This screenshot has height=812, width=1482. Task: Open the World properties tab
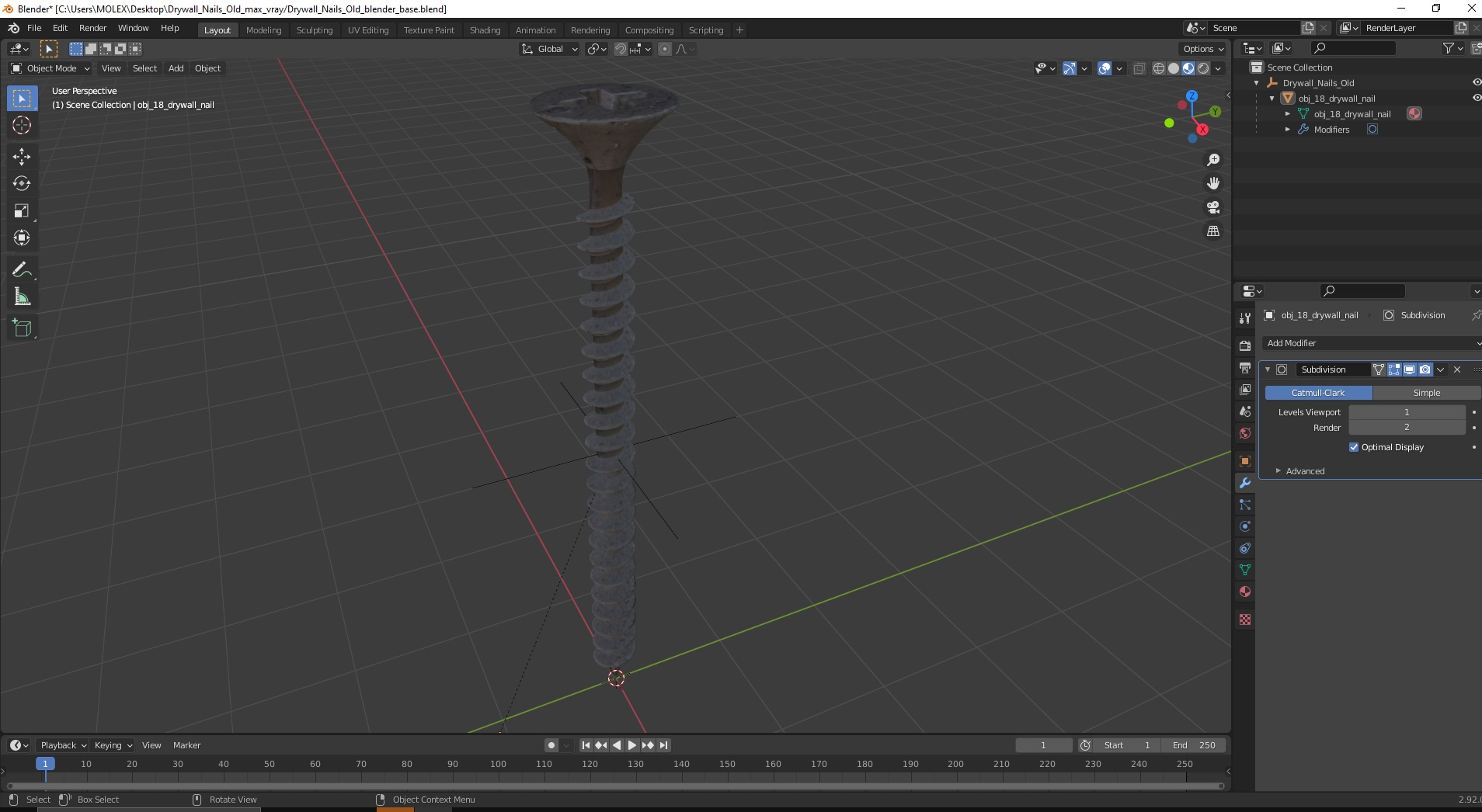pos(1245,433)
